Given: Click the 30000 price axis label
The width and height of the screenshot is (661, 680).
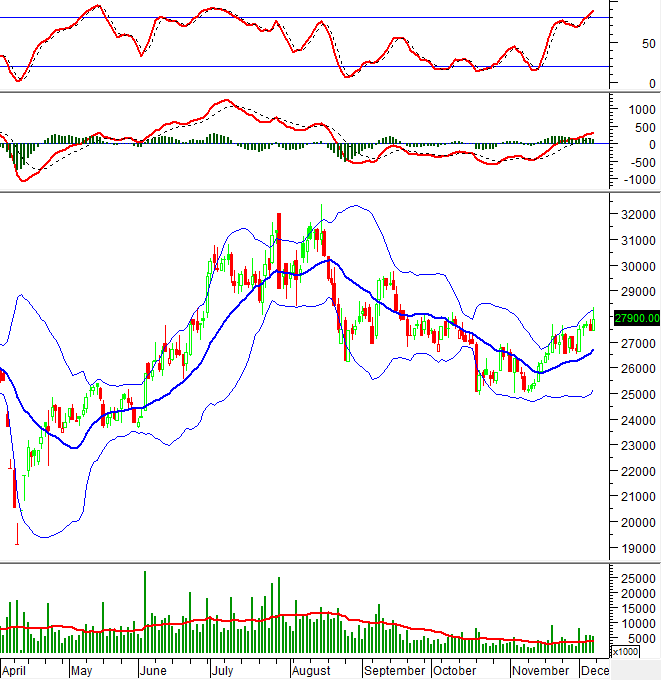Looking at the screenshot, I should pos(637,267).
